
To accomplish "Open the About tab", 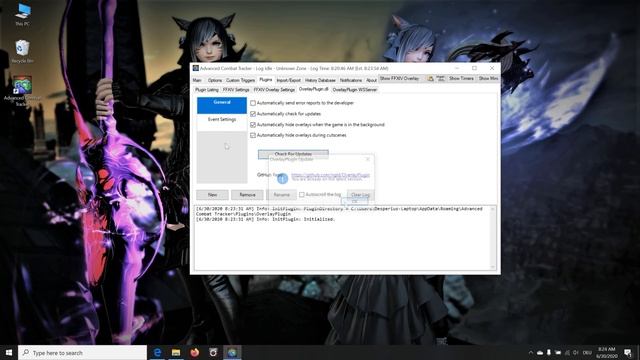I will click(371, 80).
